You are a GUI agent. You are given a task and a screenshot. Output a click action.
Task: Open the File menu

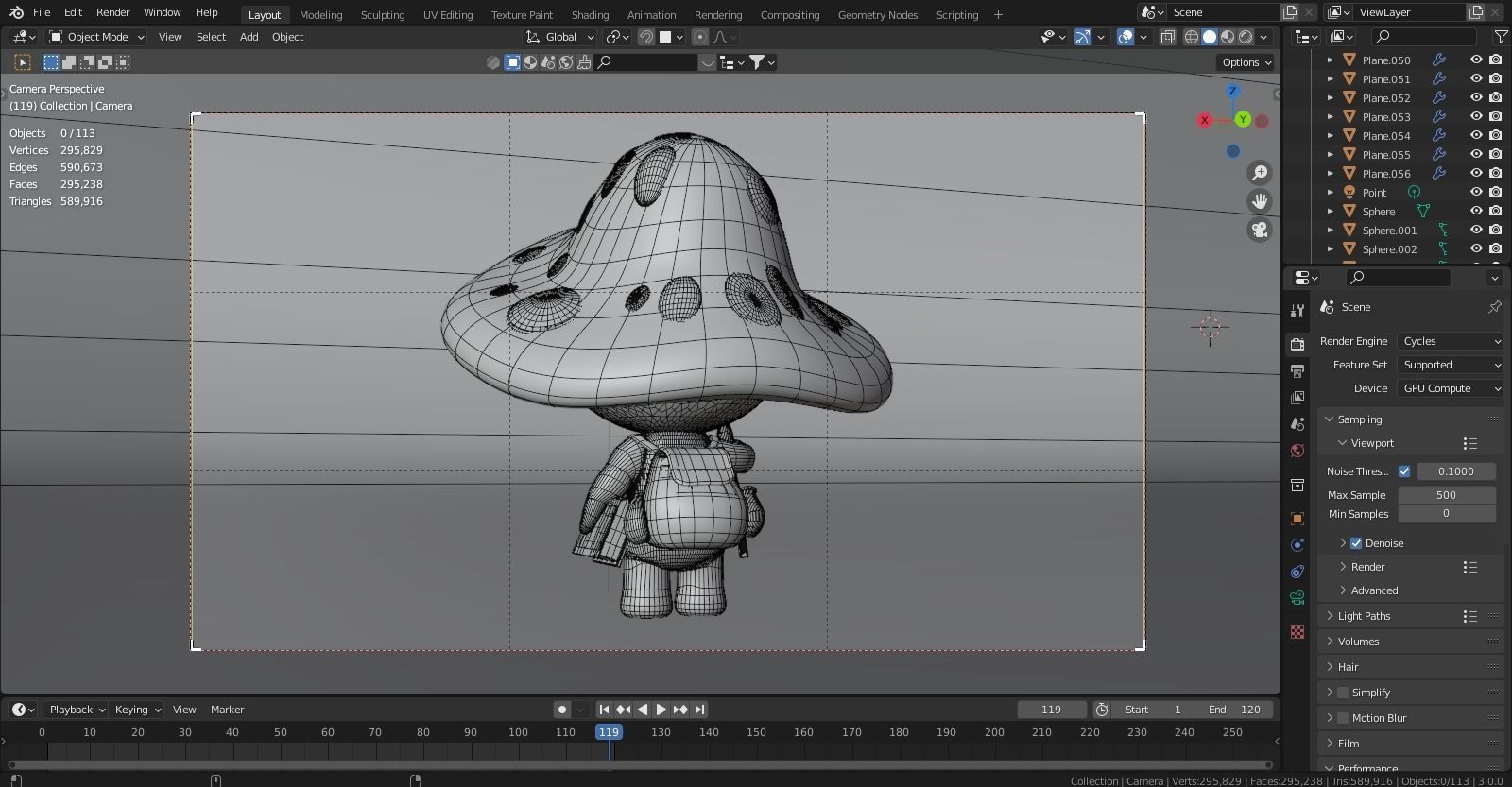coord(42,12)
